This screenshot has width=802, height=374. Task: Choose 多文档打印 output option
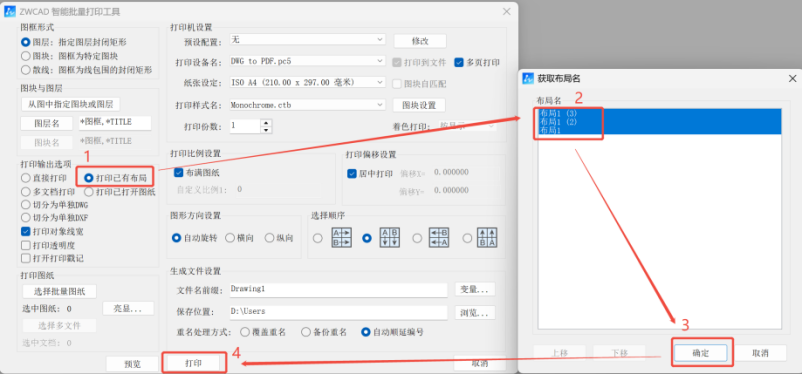tap(25, 192)
